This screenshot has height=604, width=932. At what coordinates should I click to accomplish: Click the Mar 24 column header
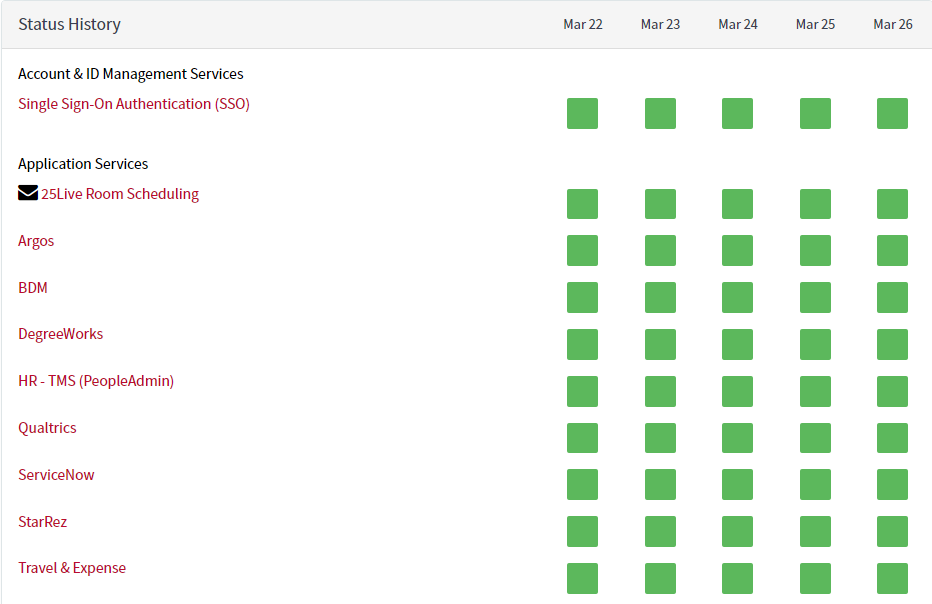tap(738, 24)
